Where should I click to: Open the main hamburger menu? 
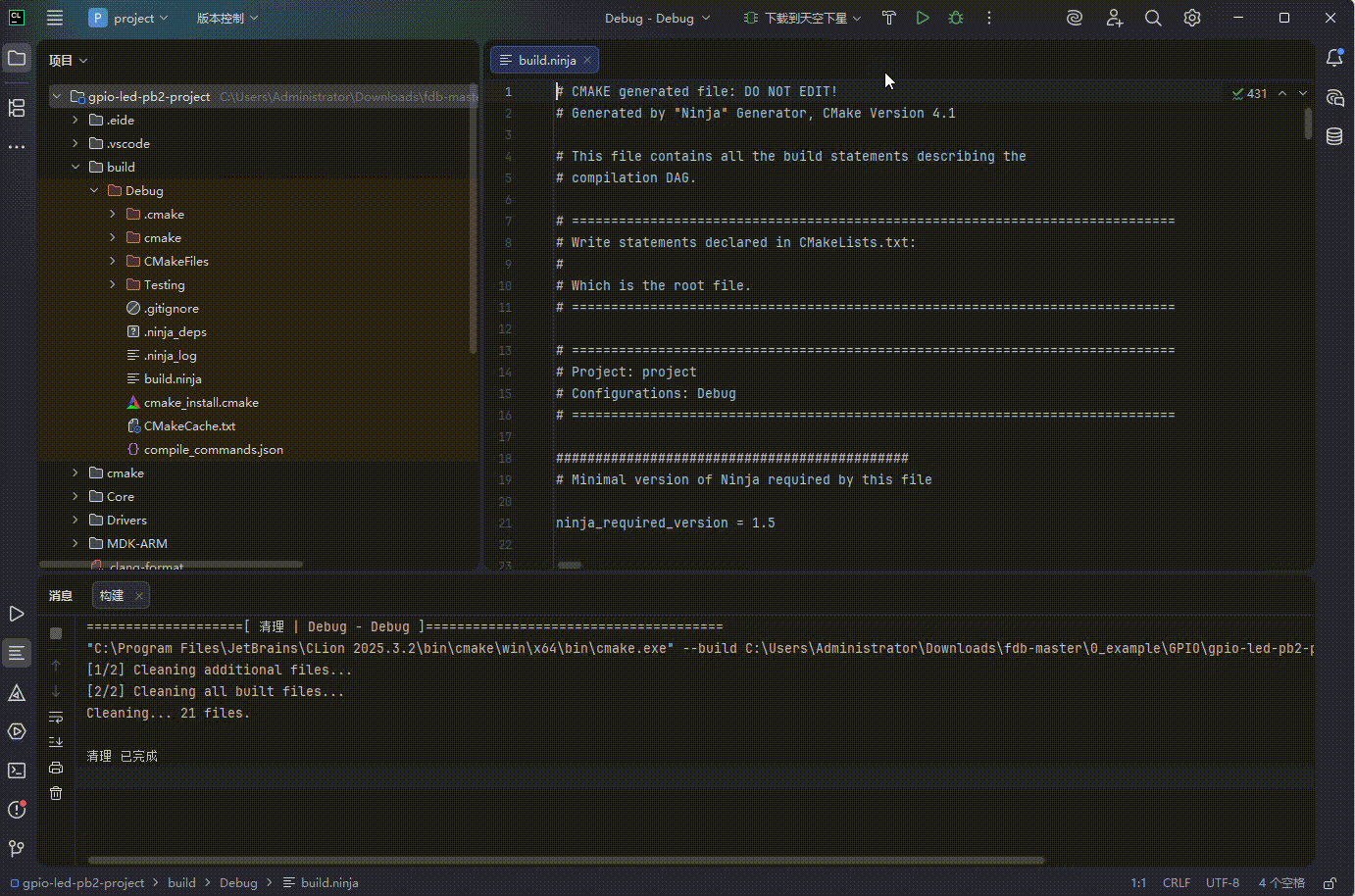[x=55, y=18]
